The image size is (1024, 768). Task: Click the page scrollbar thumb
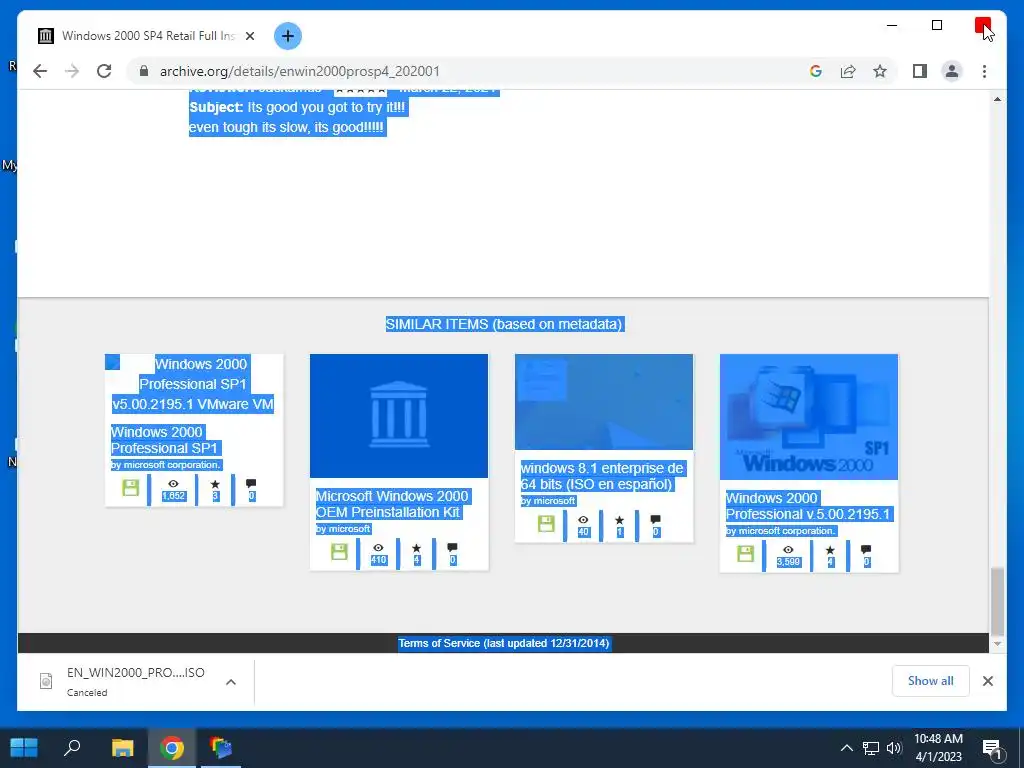(997, 601)
